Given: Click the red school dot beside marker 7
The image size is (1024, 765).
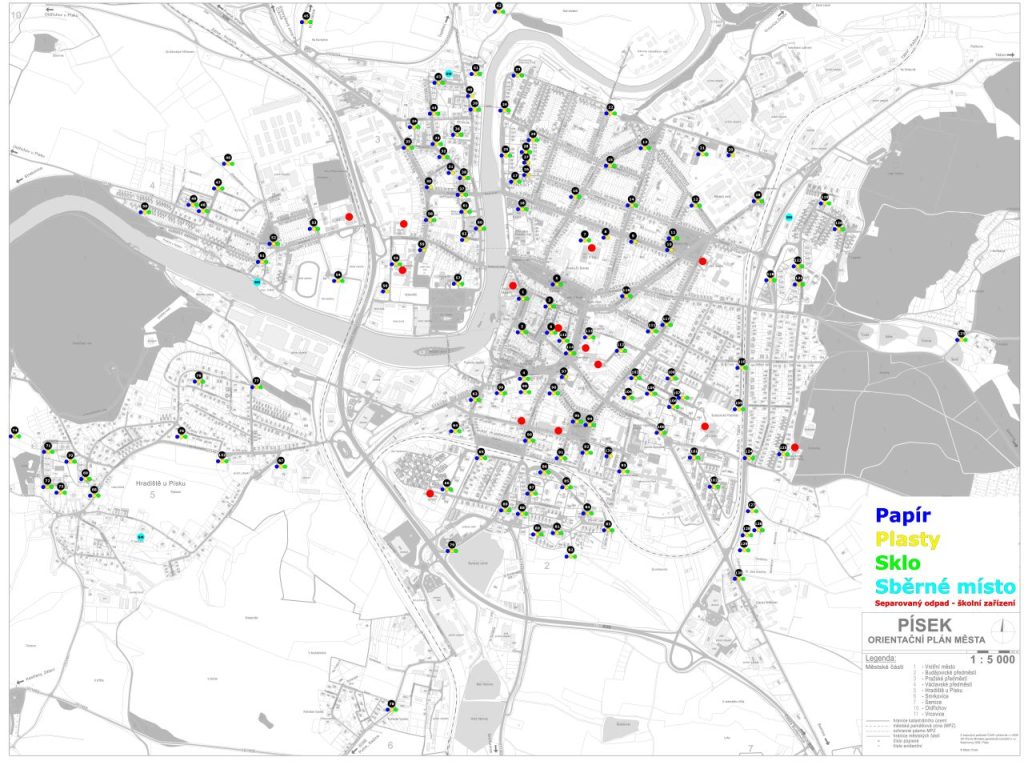Looking at the screenshot, I should (592, 248).
